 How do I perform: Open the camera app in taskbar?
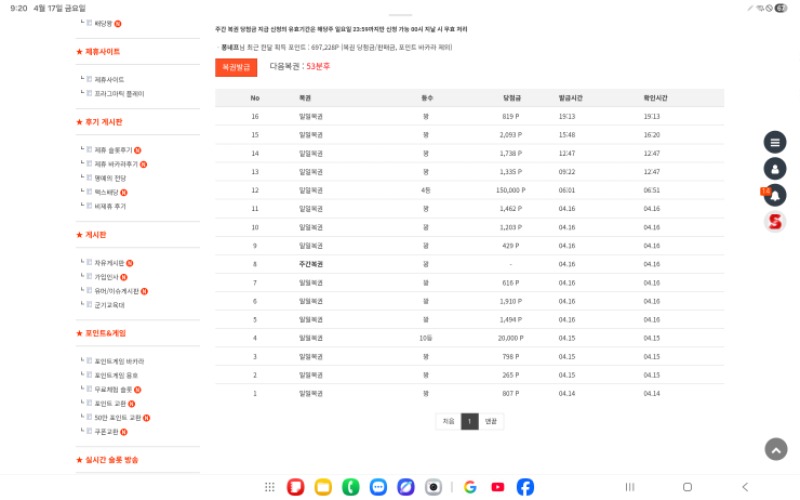(433, 487)
